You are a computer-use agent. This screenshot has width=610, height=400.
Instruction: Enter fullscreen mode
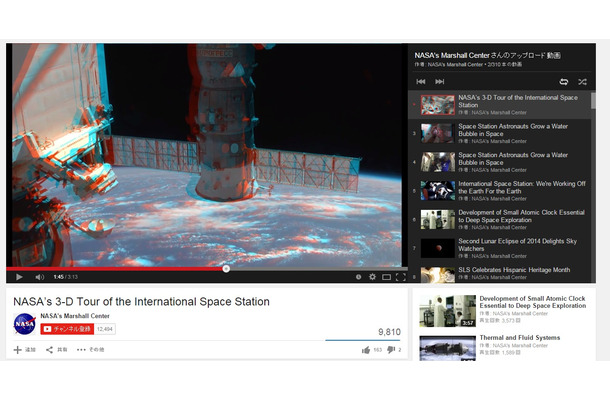400,277
